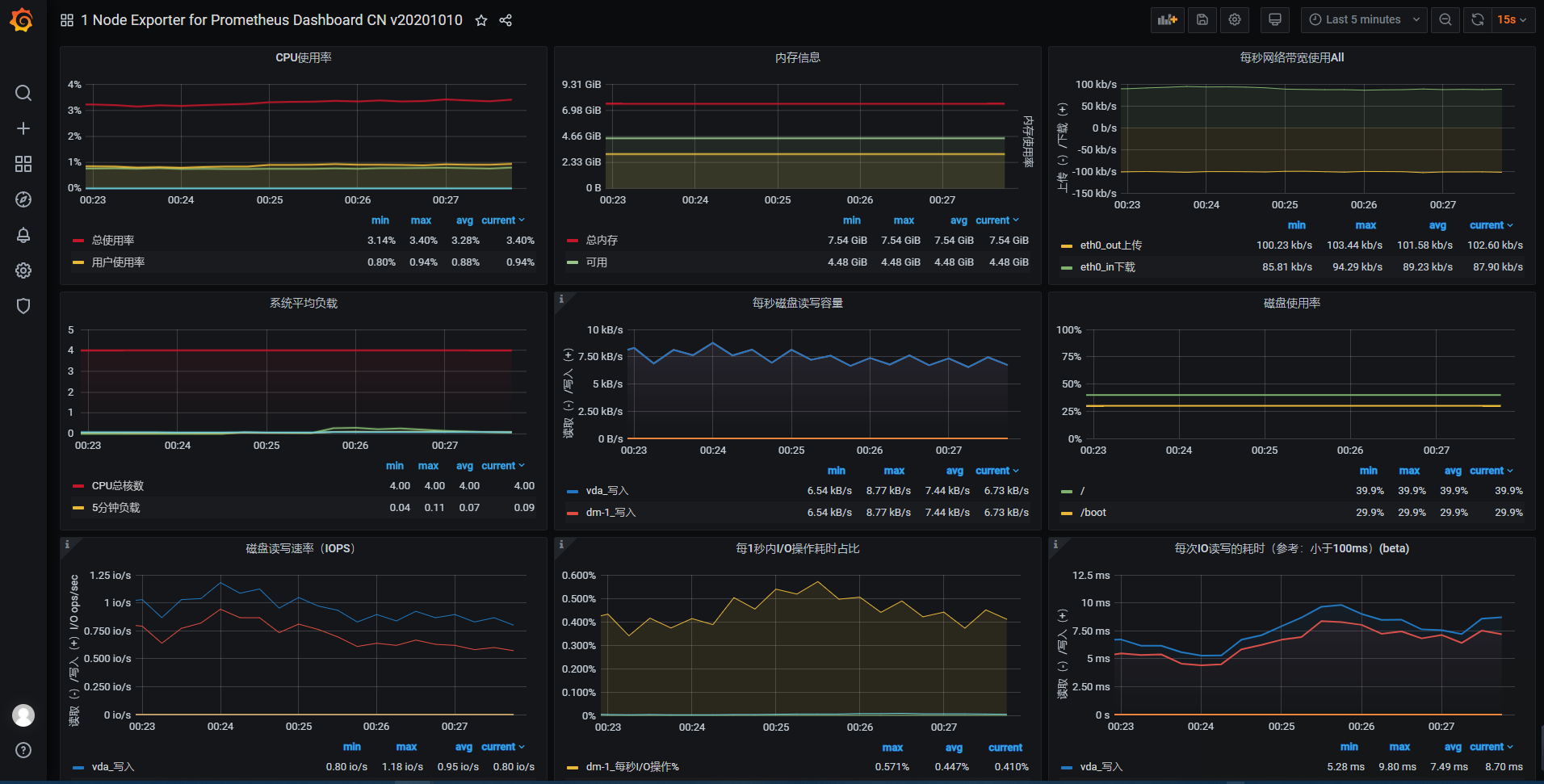1544x784 pixels.
Task: Open the search dashboards icon
Action: pos(23,93)
